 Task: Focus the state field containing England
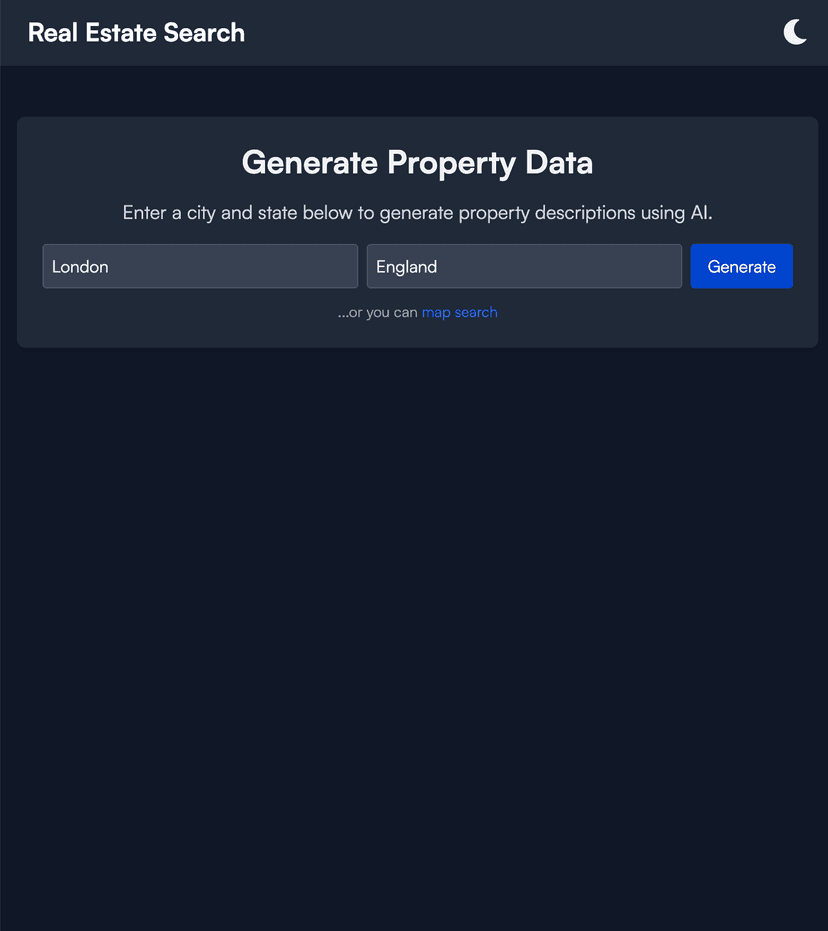pos(524,266)
